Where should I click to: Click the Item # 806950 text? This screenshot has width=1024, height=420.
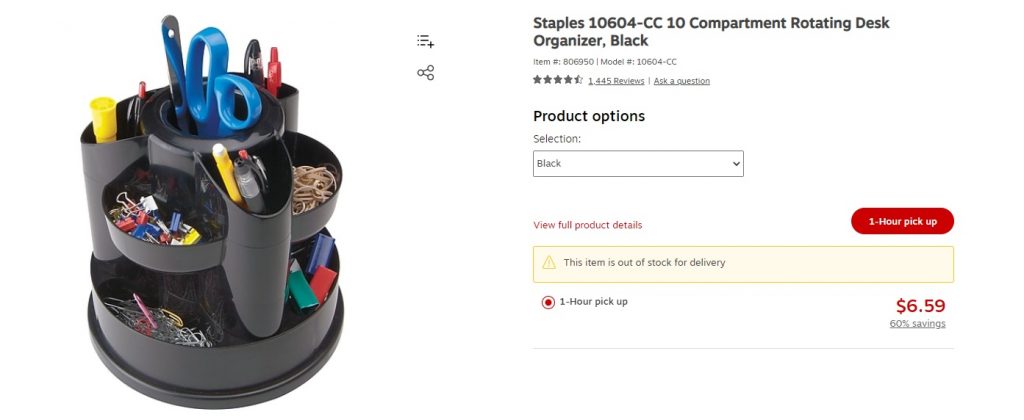click(563, 62)
